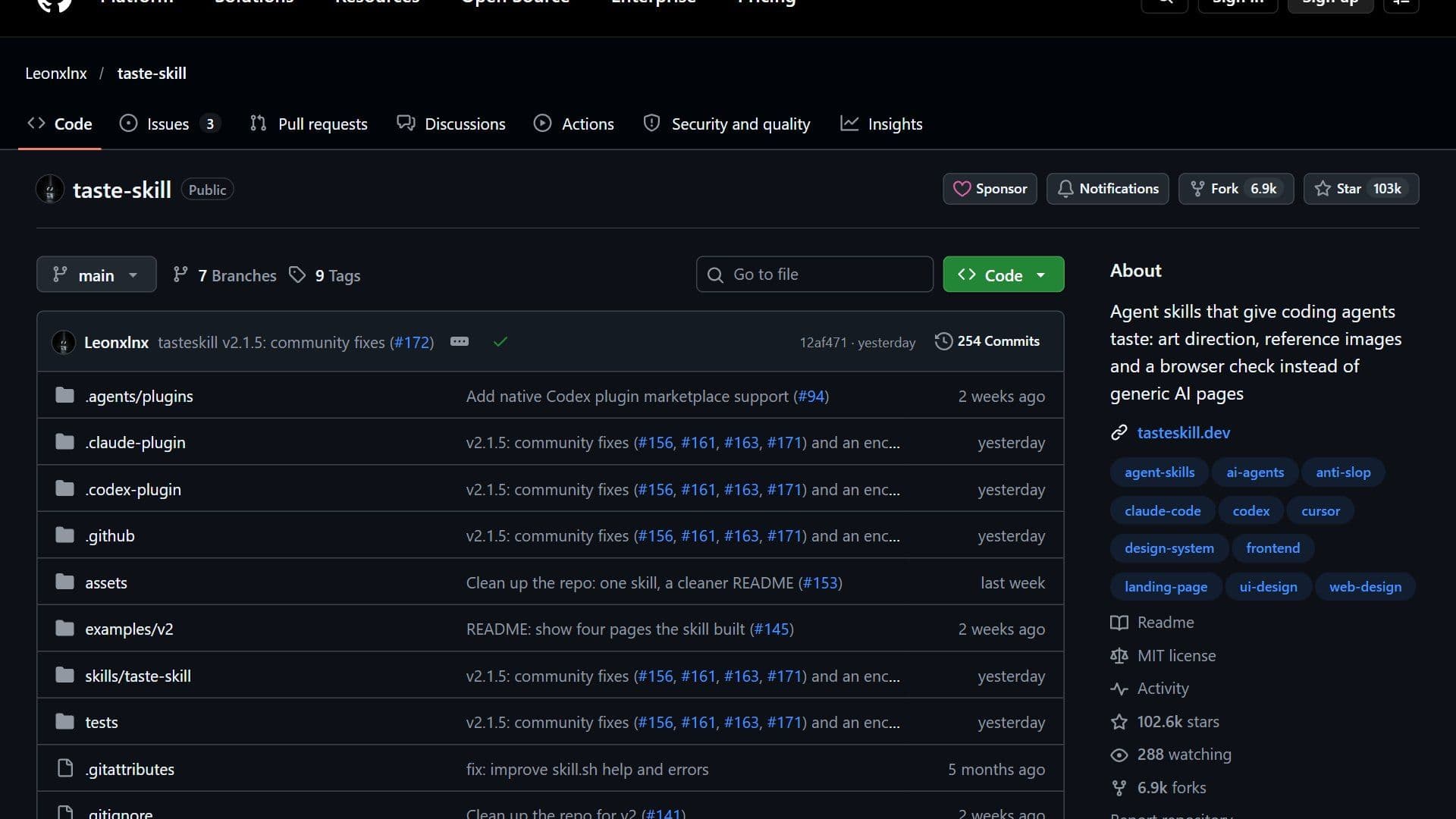
Task: Open pull request #172 link
Action: [x=412, y=342]
